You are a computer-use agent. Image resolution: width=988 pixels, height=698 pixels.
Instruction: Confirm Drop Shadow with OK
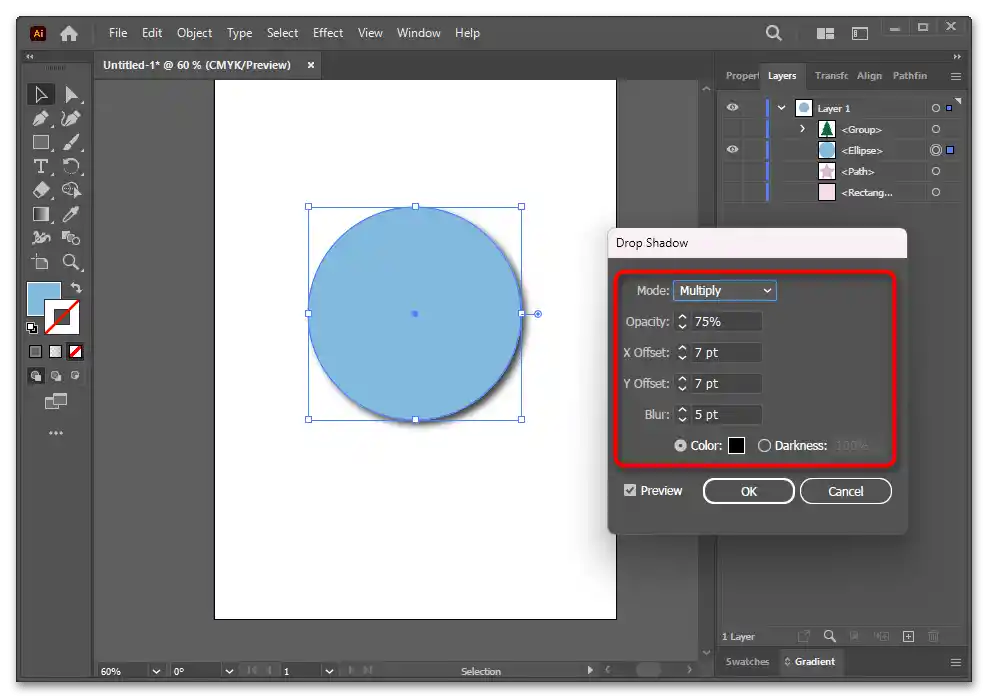point(748,491)
